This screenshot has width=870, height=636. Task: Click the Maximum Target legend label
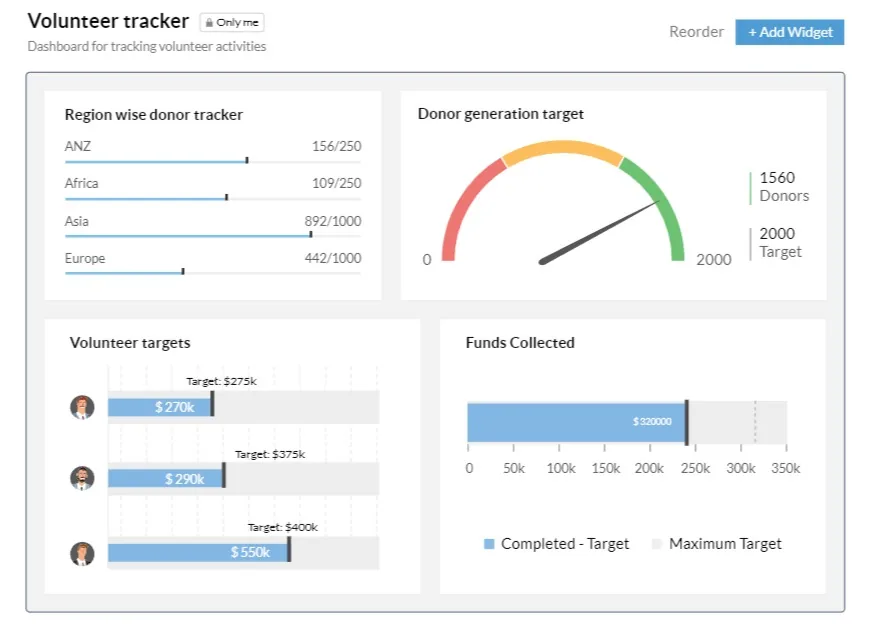(725, 544)
